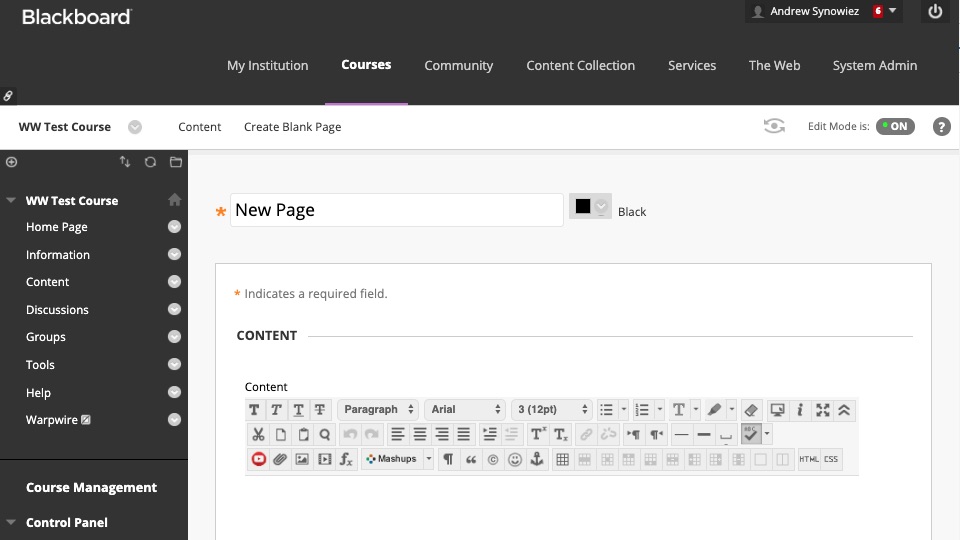Toggle spell check ABC button
Viewport: 960px width, 540px height.
751,434
